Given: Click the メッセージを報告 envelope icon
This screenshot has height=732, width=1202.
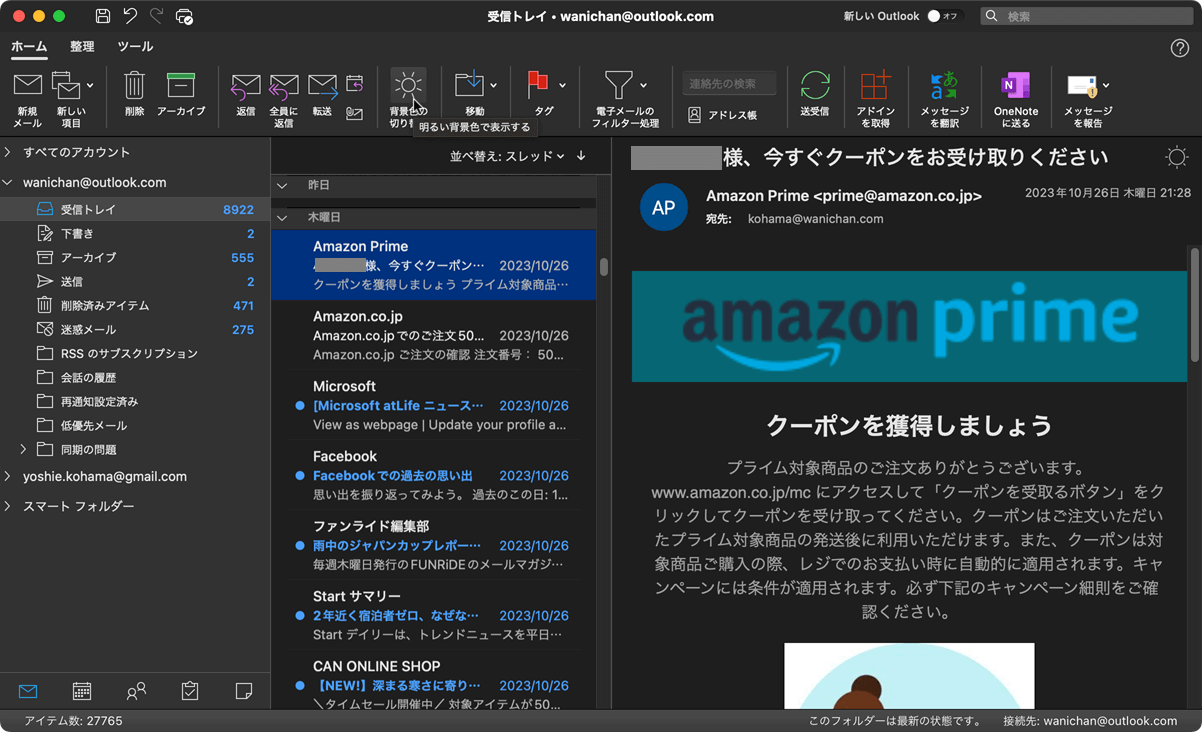Looking at the screenshot, I should [1083, 86].
